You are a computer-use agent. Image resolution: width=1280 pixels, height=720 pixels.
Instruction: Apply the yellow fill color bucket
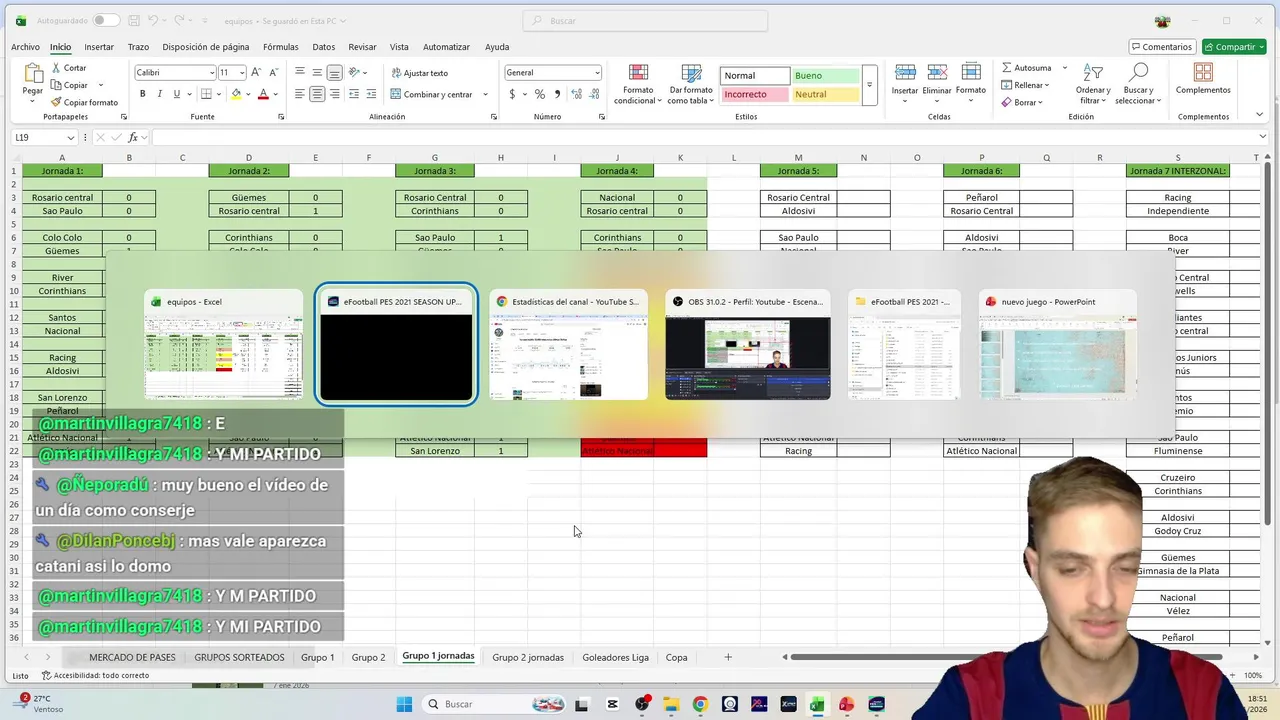(236, 94)
